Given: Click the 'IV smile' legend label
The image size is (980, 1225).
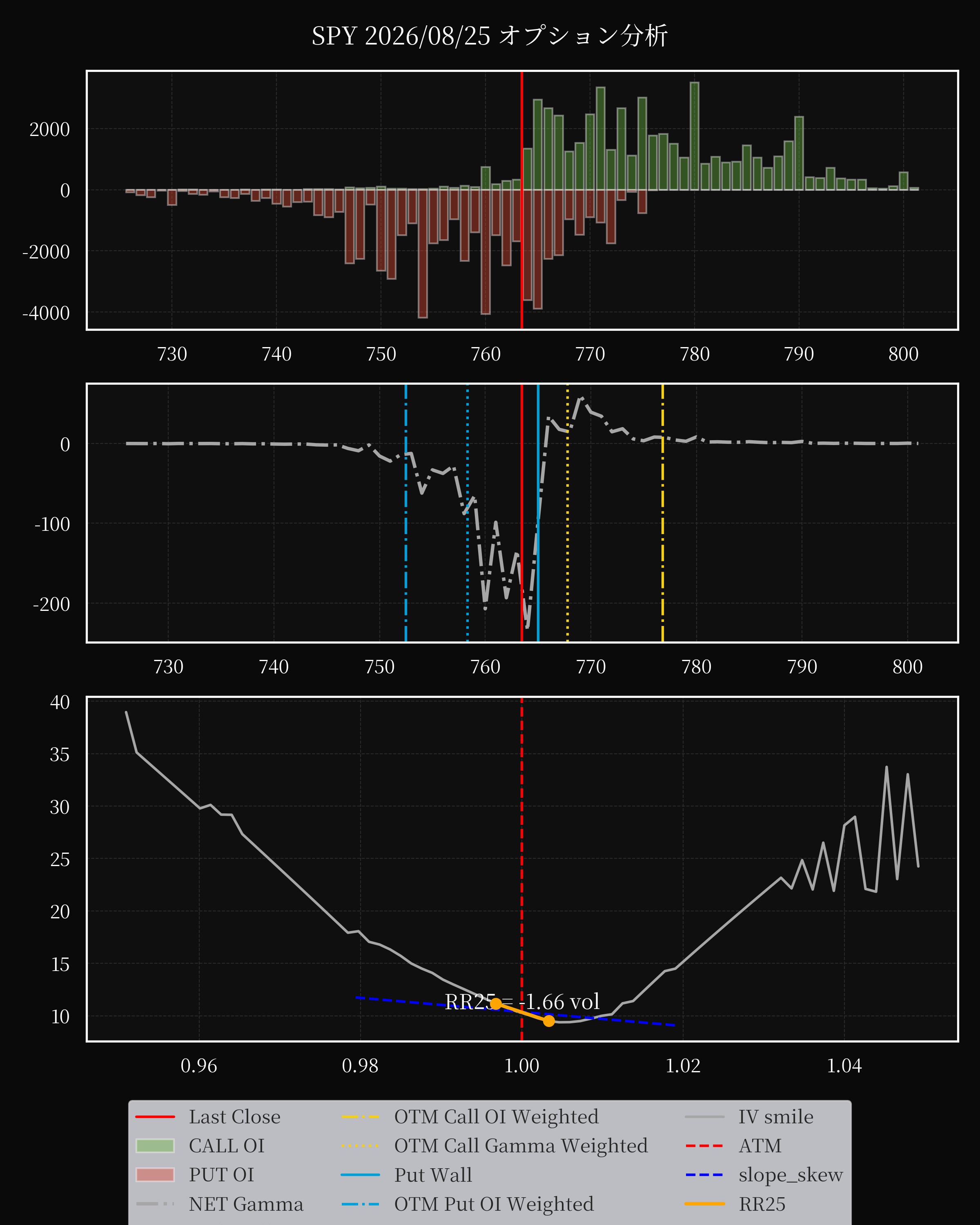Looking at the screenshot, I should 775,1116.
